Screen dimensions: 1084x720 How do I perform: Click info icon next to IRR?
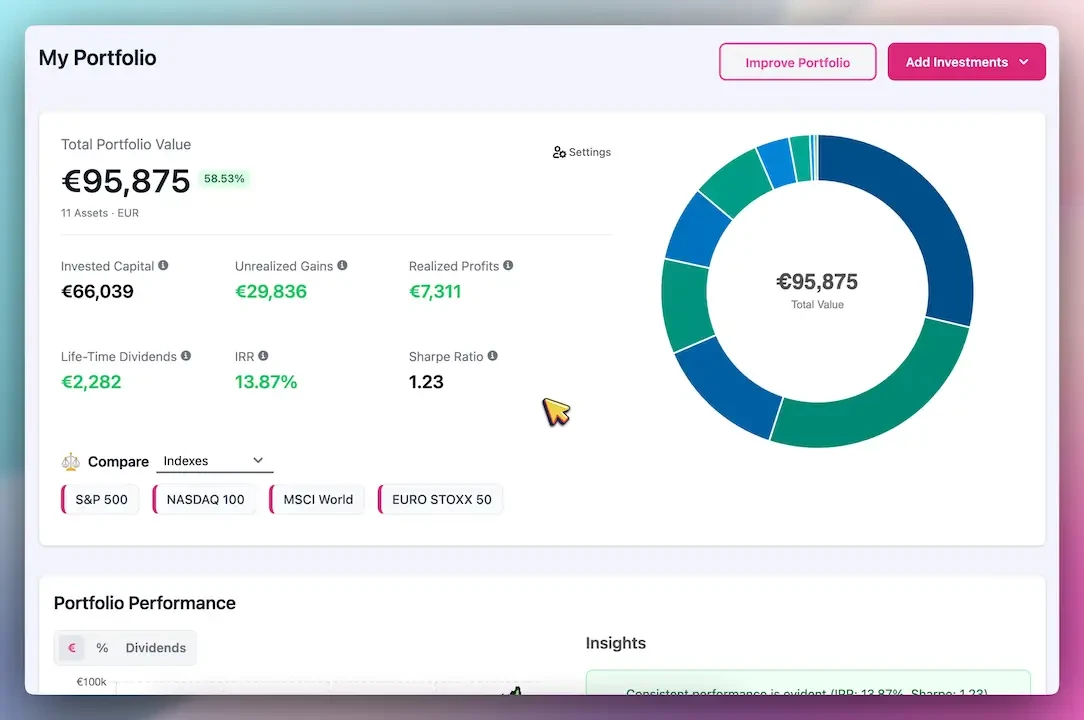[x=263, y=356]
